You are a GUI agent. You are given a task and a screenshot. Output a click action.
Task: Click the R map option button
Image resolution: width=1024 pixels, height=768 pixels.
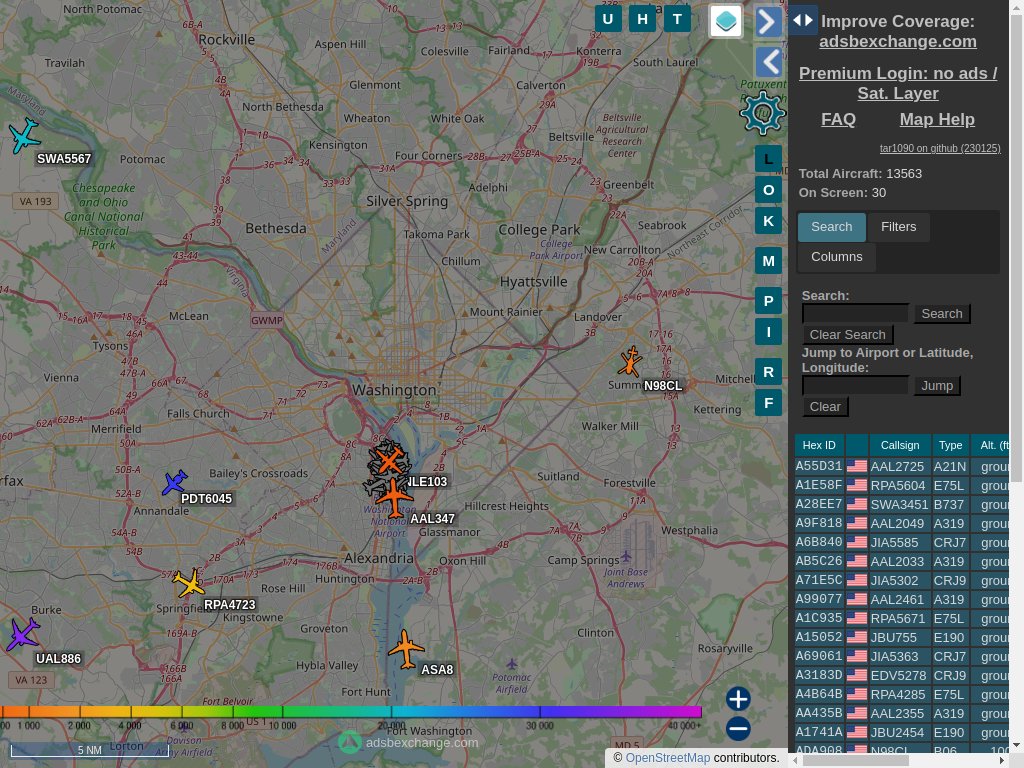pos(769,372)
